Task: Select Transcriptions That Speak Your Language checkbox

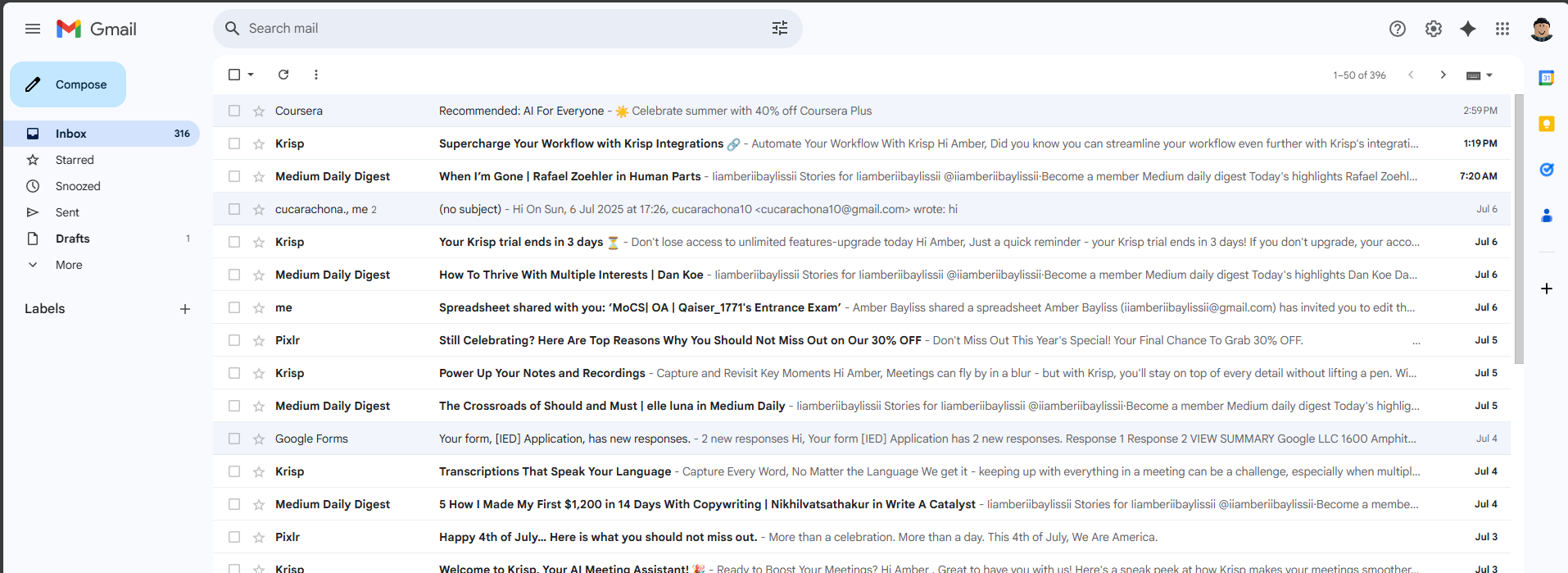Action: (234, 471)
